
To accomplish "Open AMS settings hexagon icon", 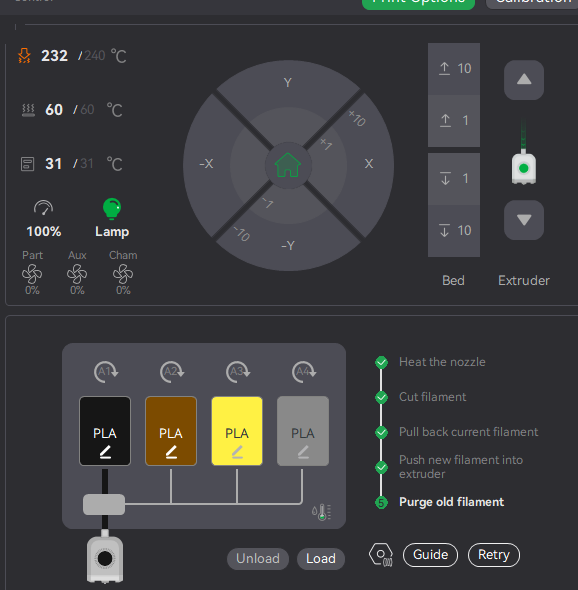I will pyautogui.click(x=381, y=555).
